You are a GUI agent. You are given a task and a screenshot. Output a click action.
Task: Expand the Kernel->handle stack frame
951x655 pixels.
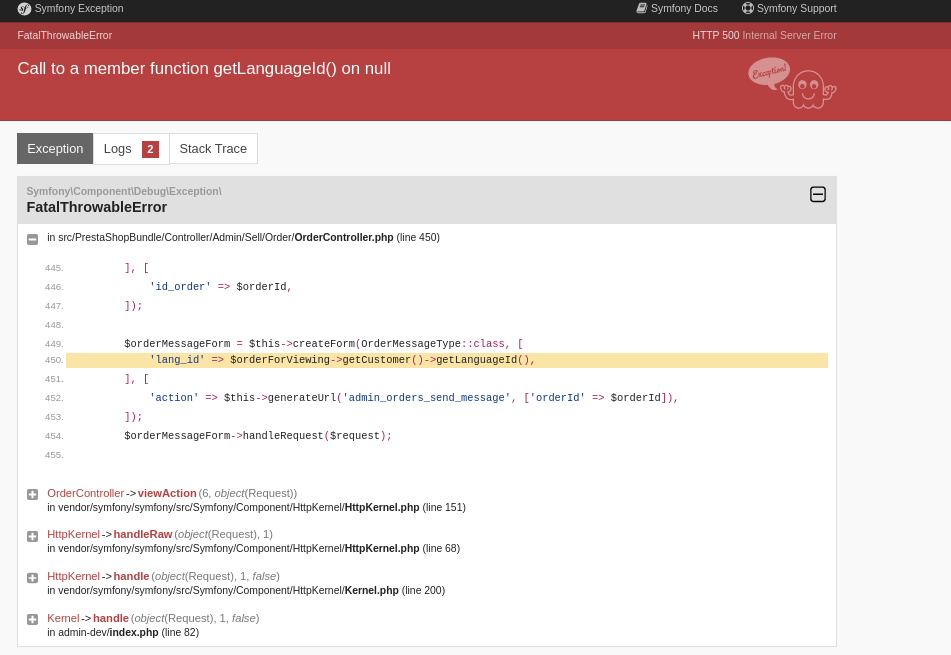[x=32, y=619]
